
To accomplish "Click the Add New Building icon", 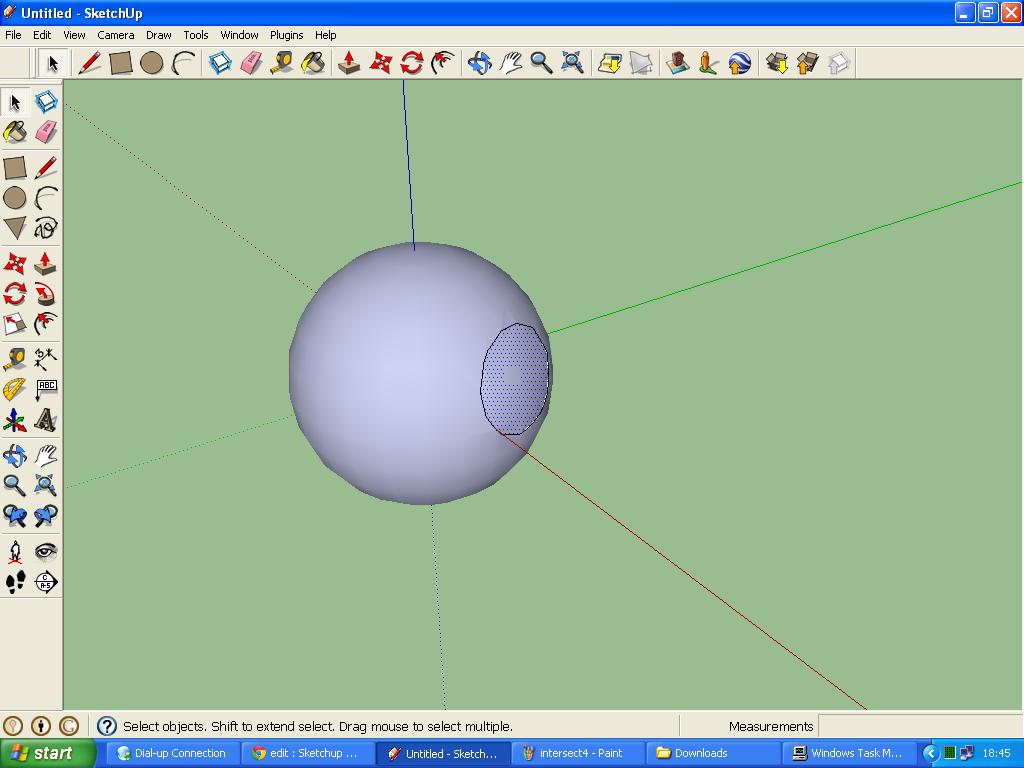I will point(677,63).
